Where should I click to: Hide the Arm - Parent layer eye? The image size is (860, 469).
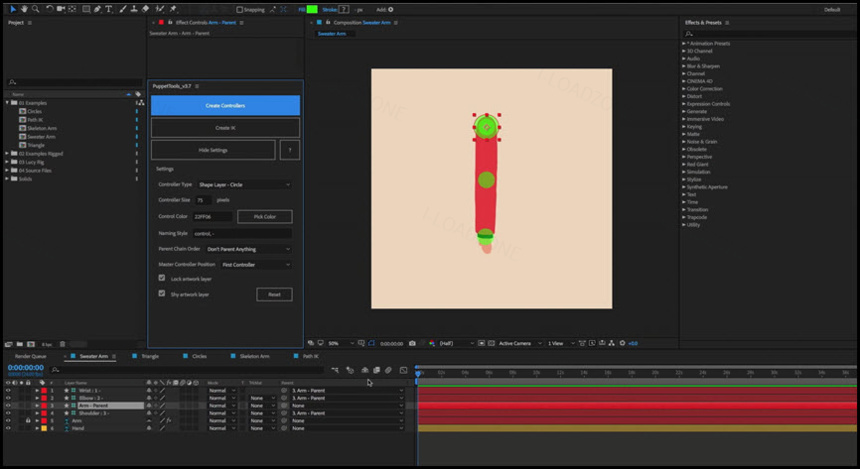point(8,405)
